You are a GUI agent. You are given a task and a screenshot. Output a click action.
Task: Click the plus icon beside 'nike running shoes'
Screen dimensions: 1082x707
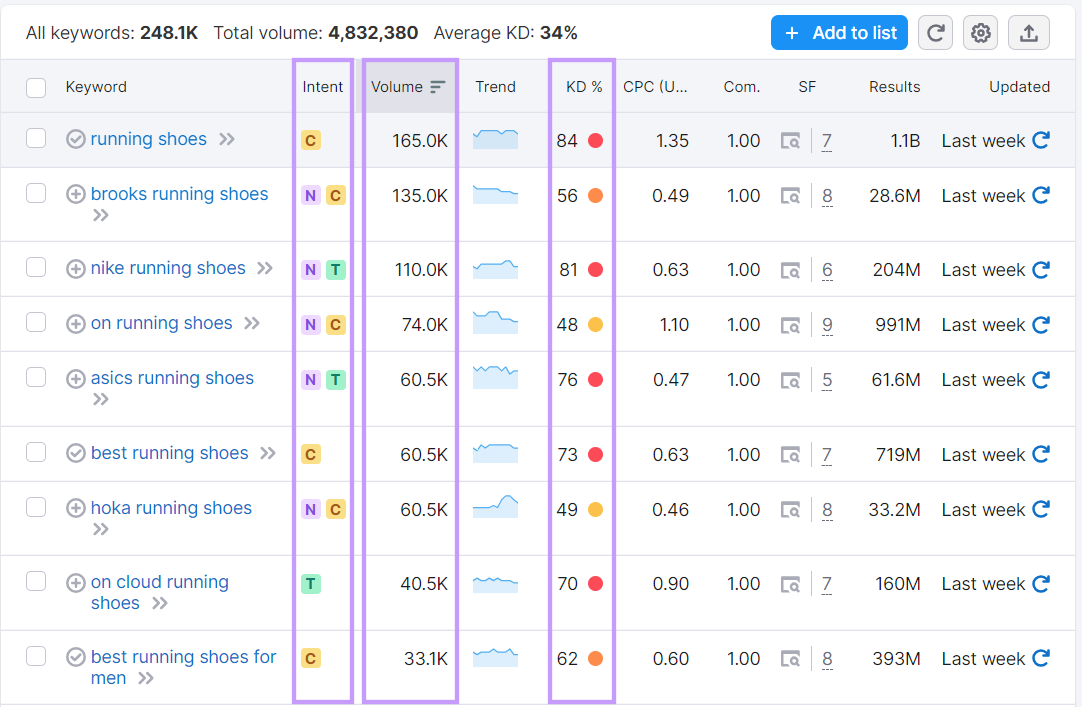[x=75, y=268]
